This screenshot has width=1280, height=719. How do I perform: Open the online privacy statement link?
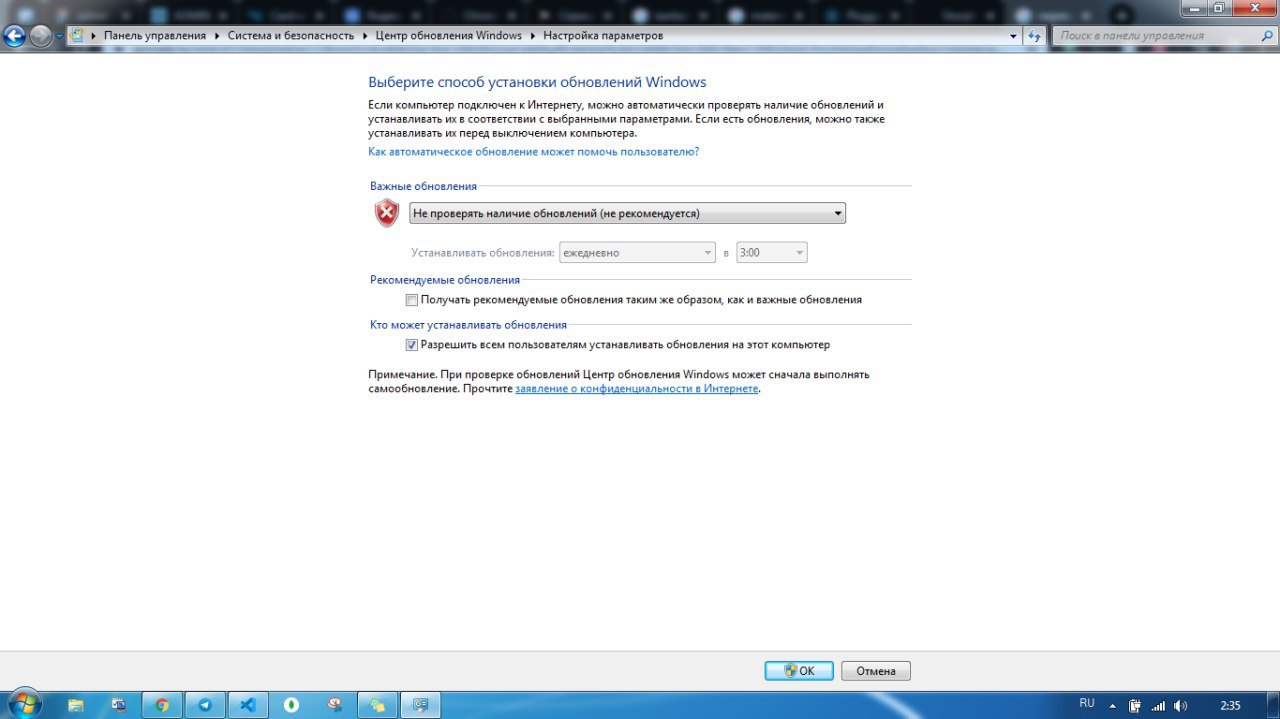(x=637, y=388)
